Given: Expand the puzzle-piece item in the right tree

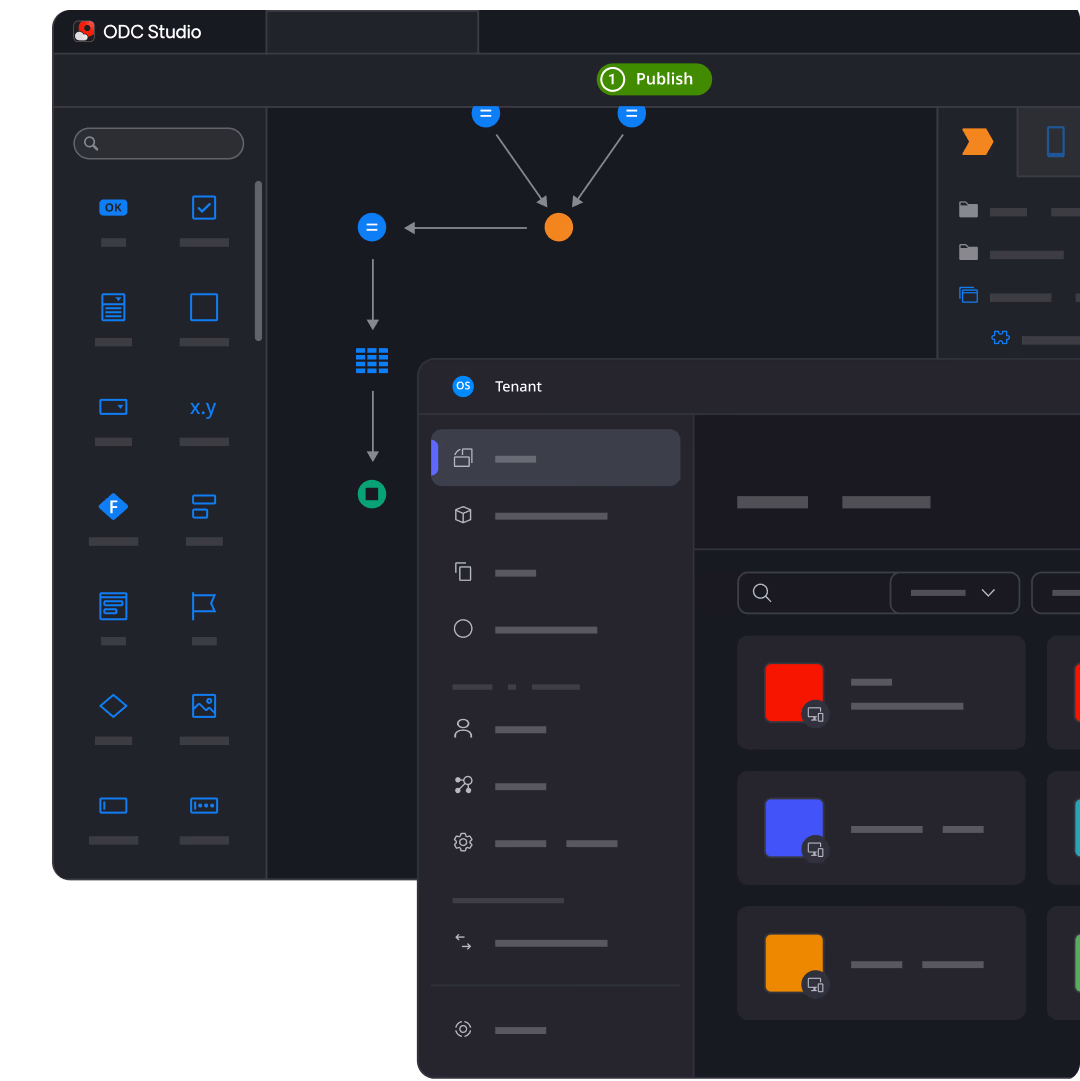Looking at the screenshot, I should click(1000, 337).
